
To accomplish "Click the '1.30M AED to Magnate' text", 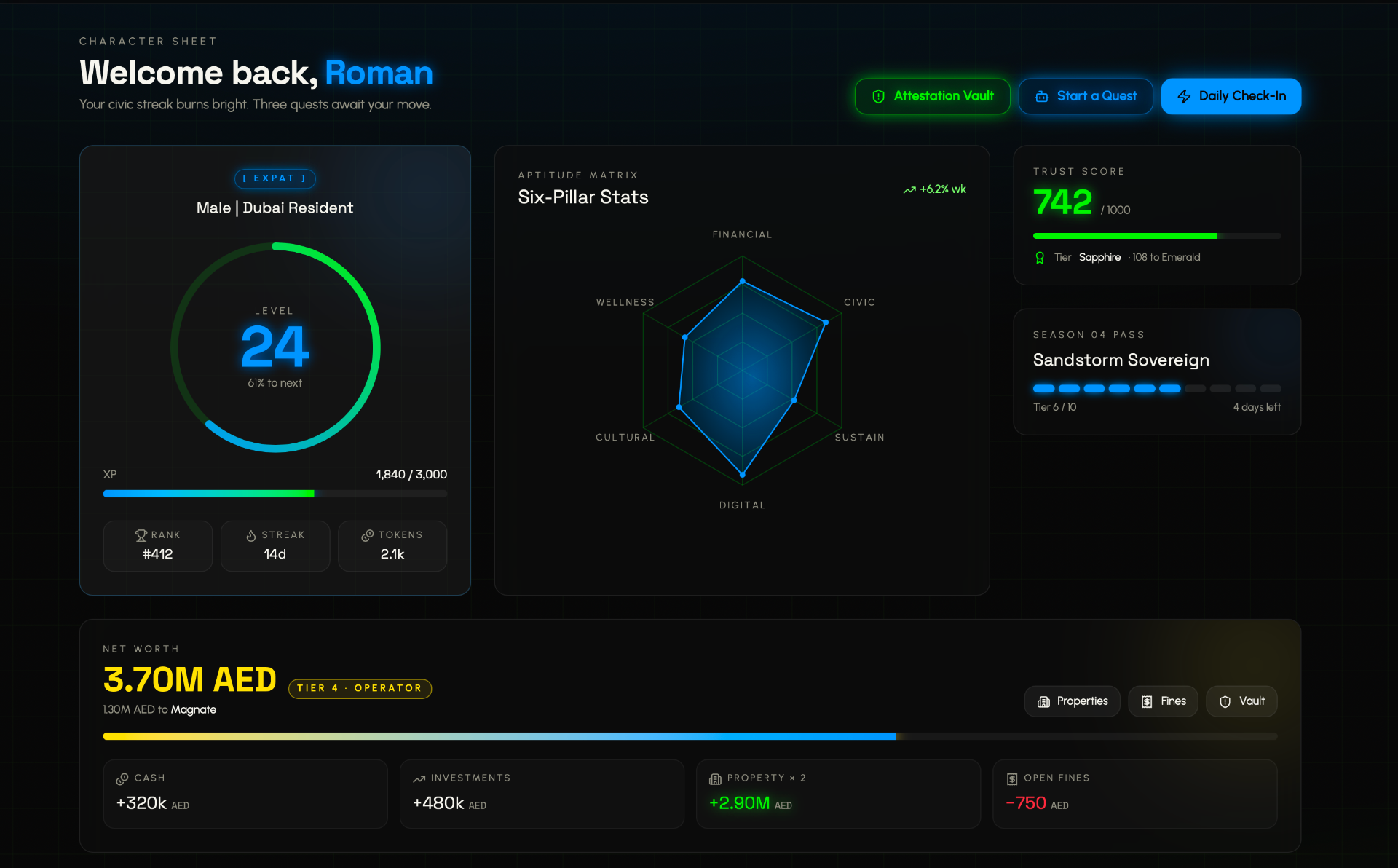I will [159, 710].
